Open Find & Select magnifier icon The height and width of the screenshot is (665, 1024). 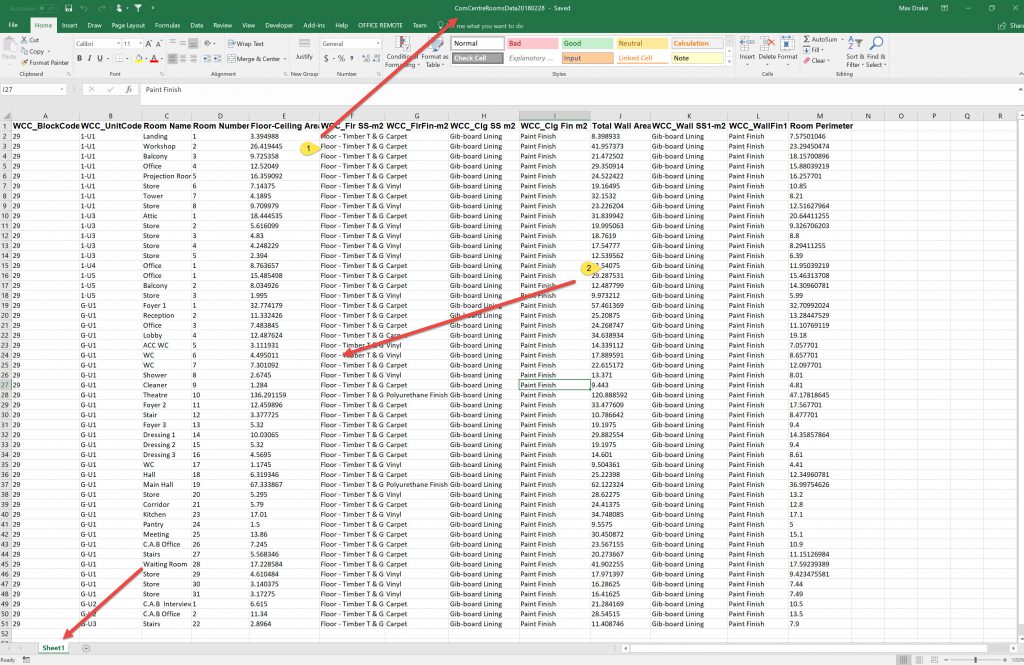(876, 45)
